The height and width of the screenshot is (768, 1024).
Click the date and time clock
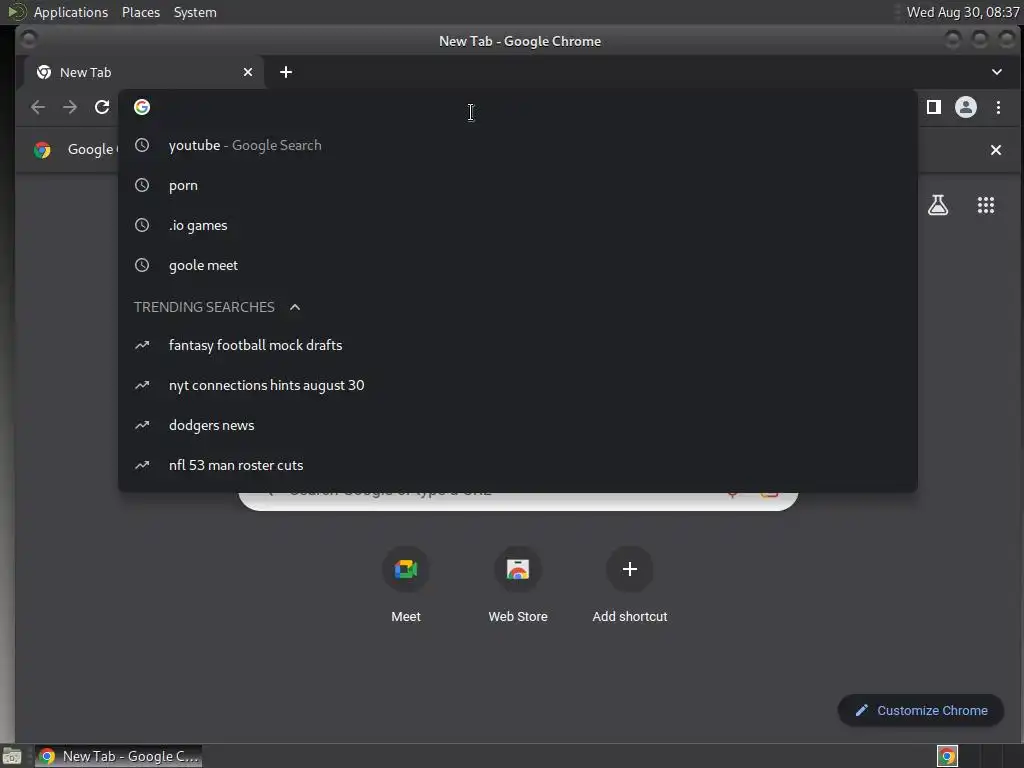point(963,12)
